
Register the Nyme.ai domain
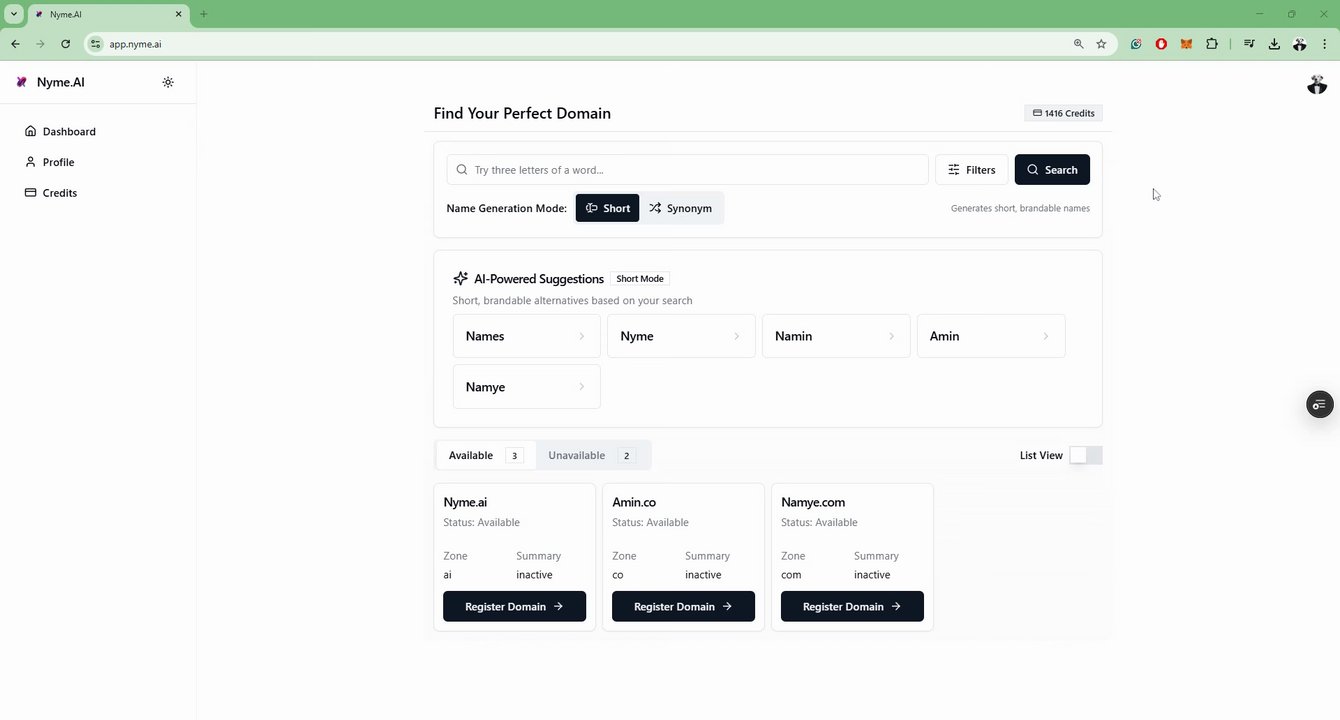pos(514,606)
